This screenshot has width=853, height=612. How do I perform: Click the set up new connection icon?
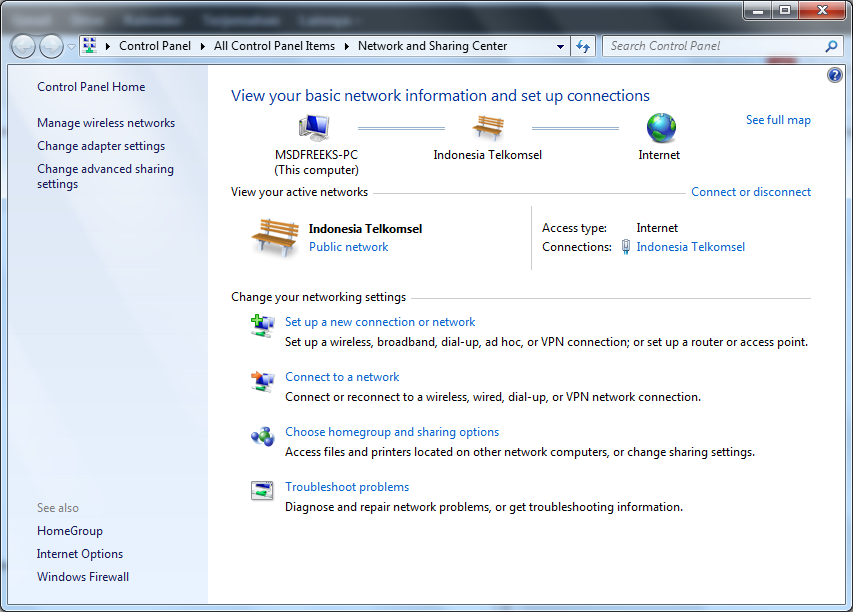point(263,326)
